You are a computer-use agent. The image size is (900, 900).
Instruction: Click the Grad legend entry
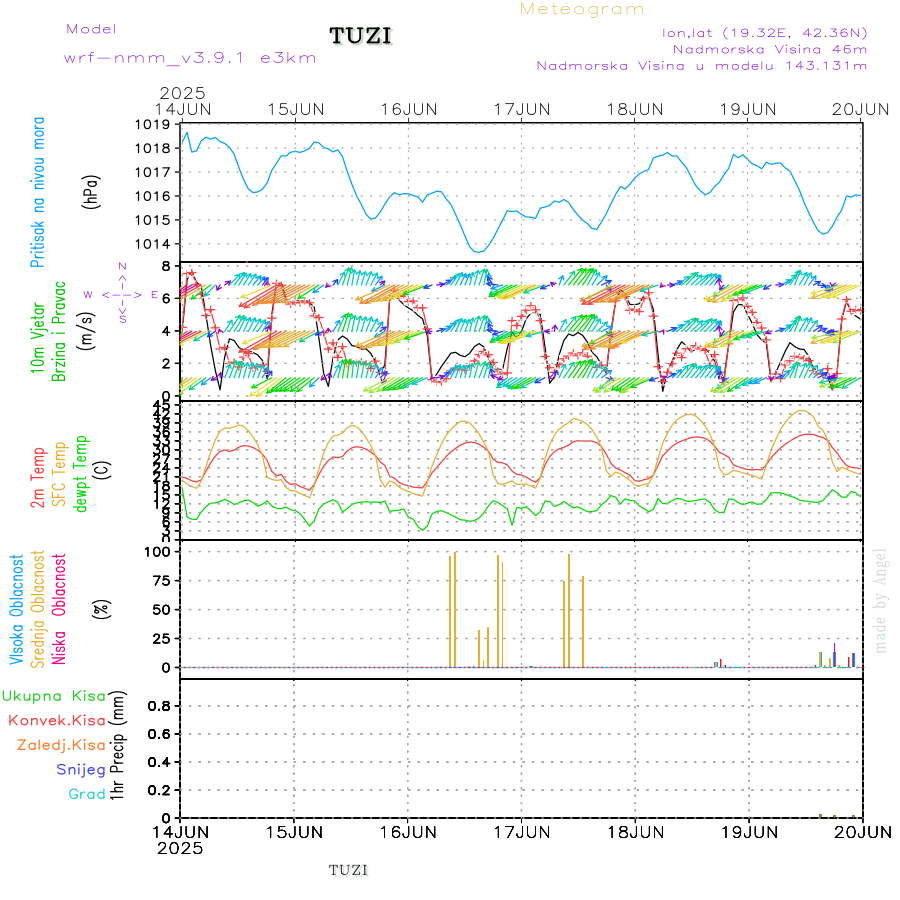point(86,794)
